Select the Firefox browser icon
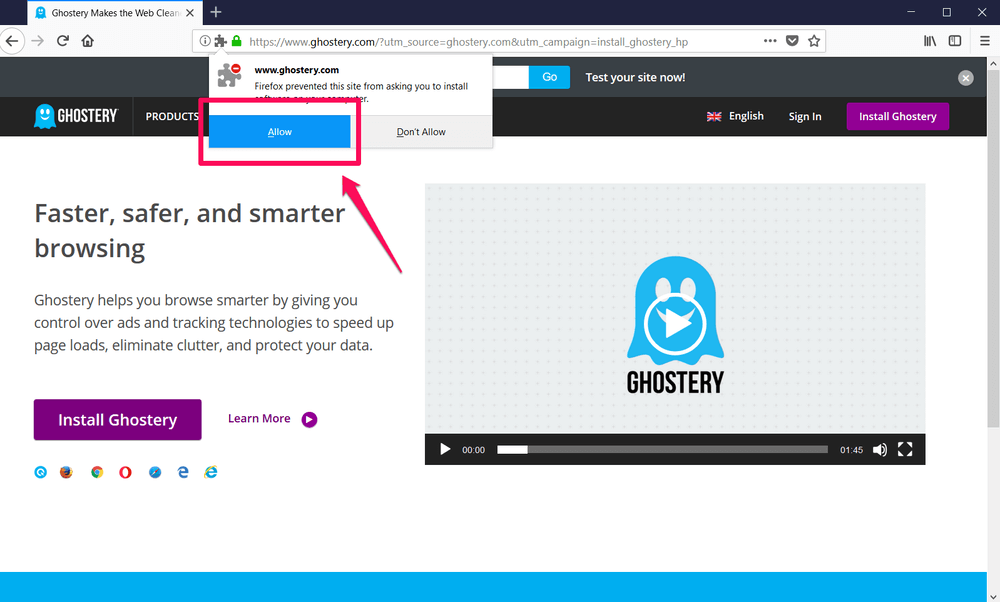The width and height of the screenshot is (1000, 602). [x=66, y=472]
